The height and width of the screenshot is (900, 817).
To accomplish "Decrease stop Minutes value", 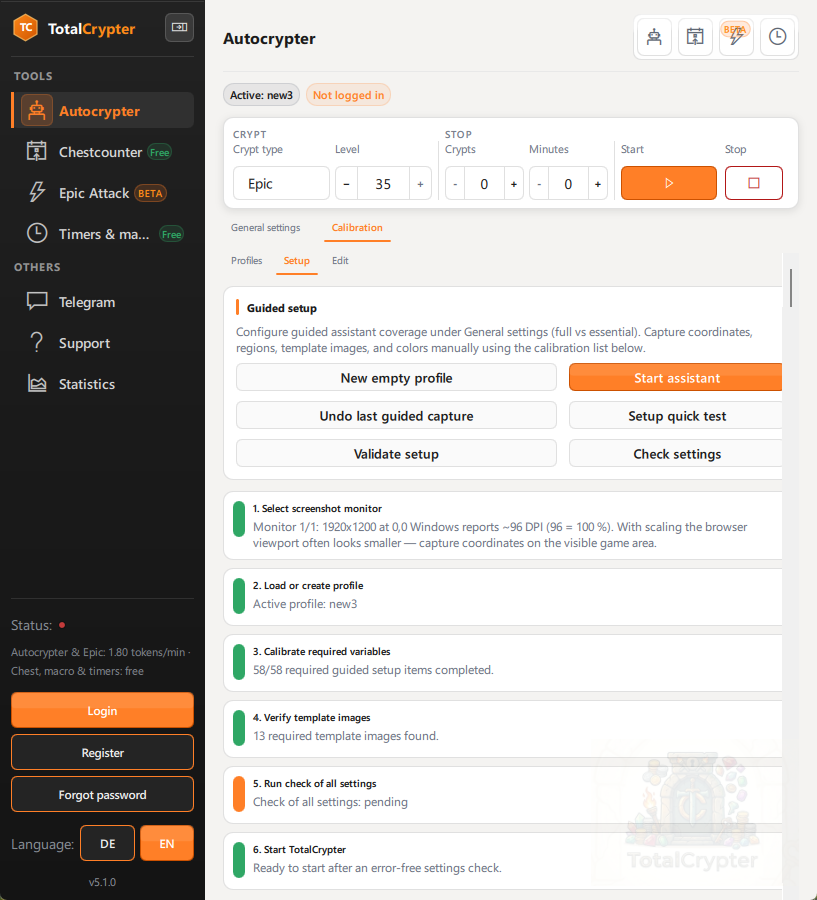I will [x=539, y=184].
